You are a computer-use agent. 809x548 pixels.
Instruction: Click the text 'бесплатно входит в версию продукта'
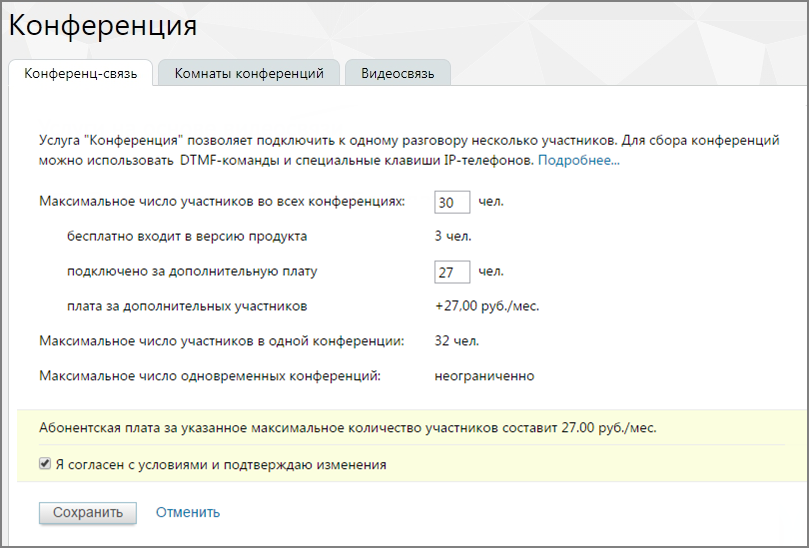point(187,236)
